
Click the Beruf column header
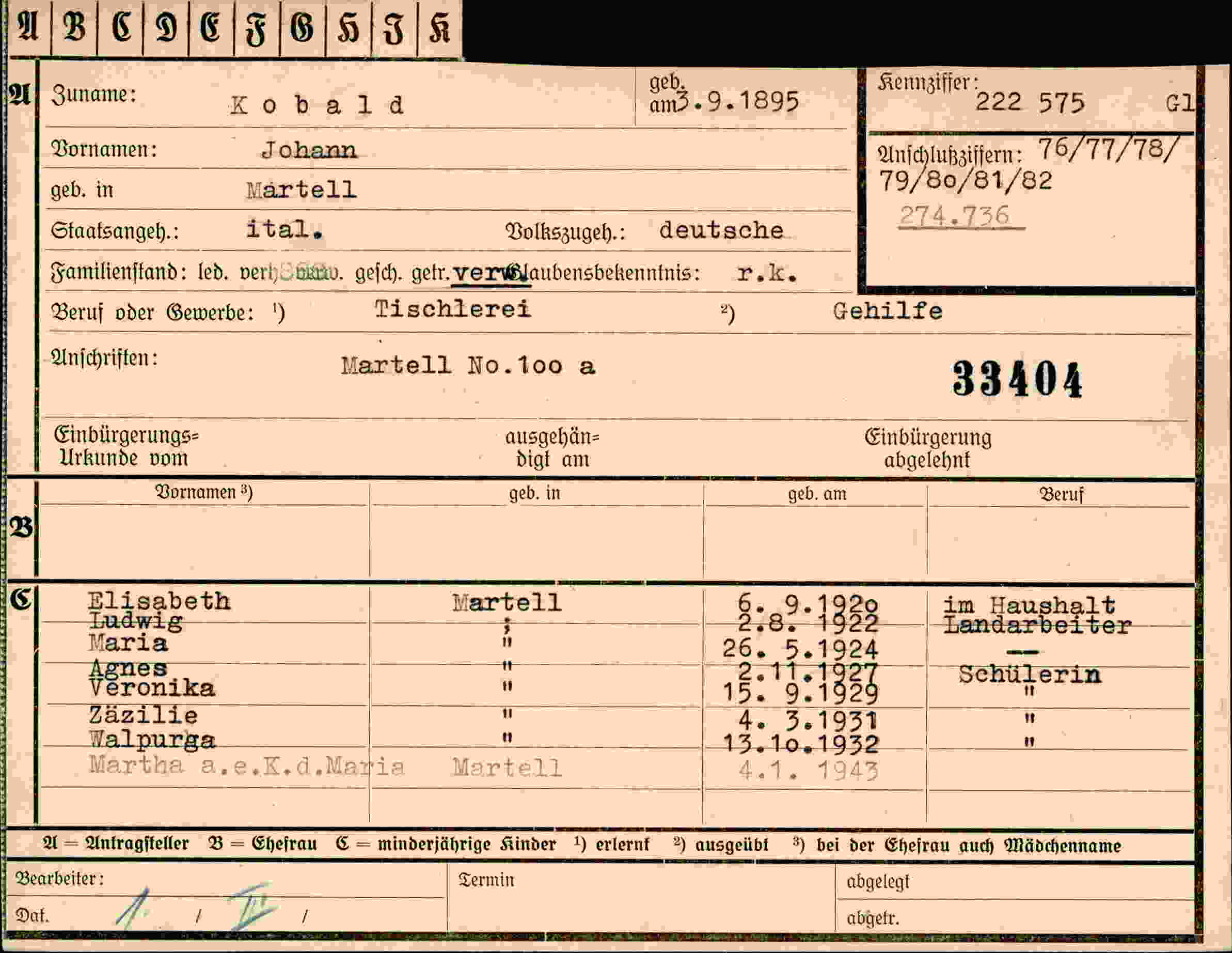(1061, 494)
